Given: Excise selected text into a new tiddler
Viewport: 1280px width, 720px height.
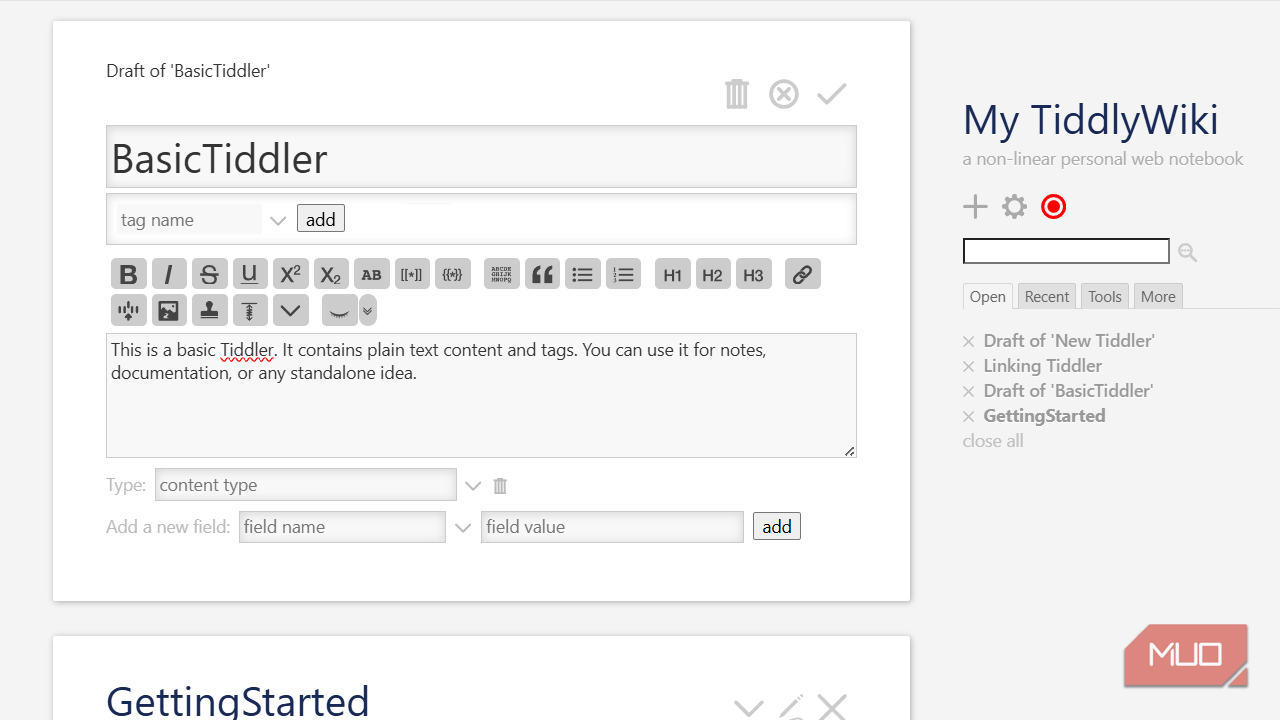Looking at the screenshot, I should click(x=128, y=310).
